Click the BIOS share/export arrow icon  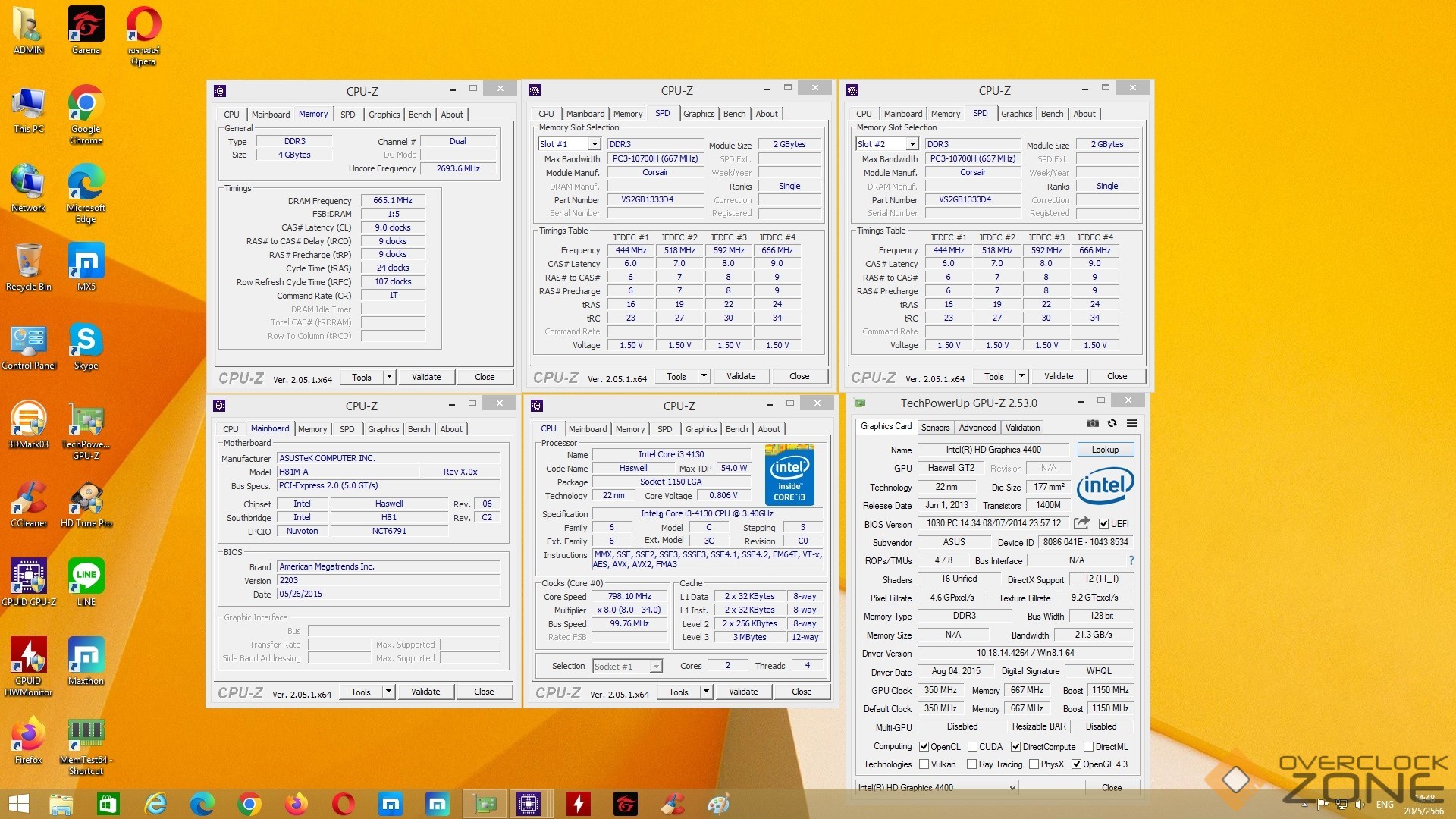pyautogui.click(x=1081, y=523)
